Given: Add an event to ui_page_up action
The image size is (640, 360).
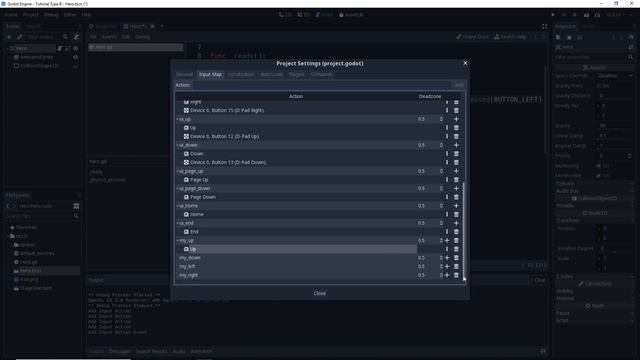Looking at the screenshot, I should pos(456,171).
